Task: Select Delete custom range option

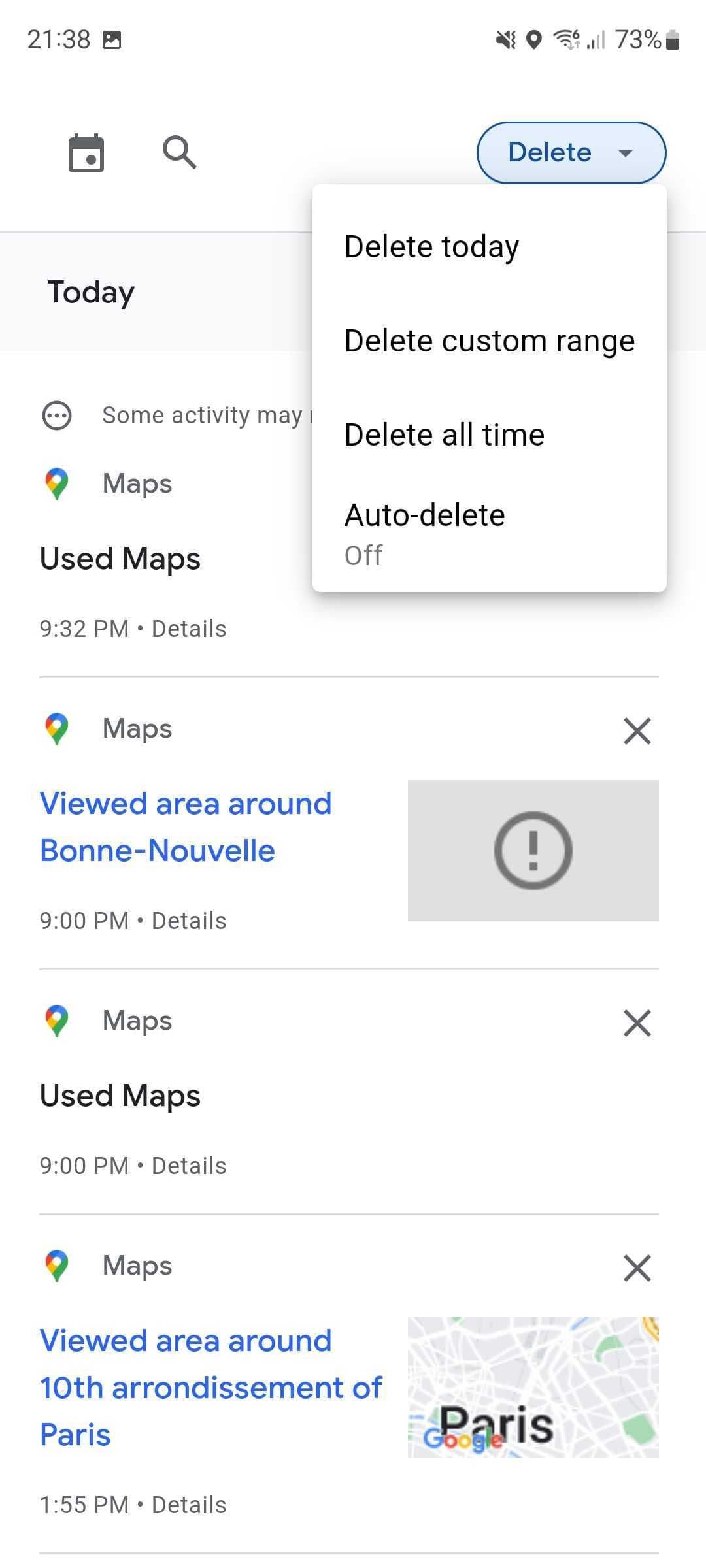Action: [489, 341]
